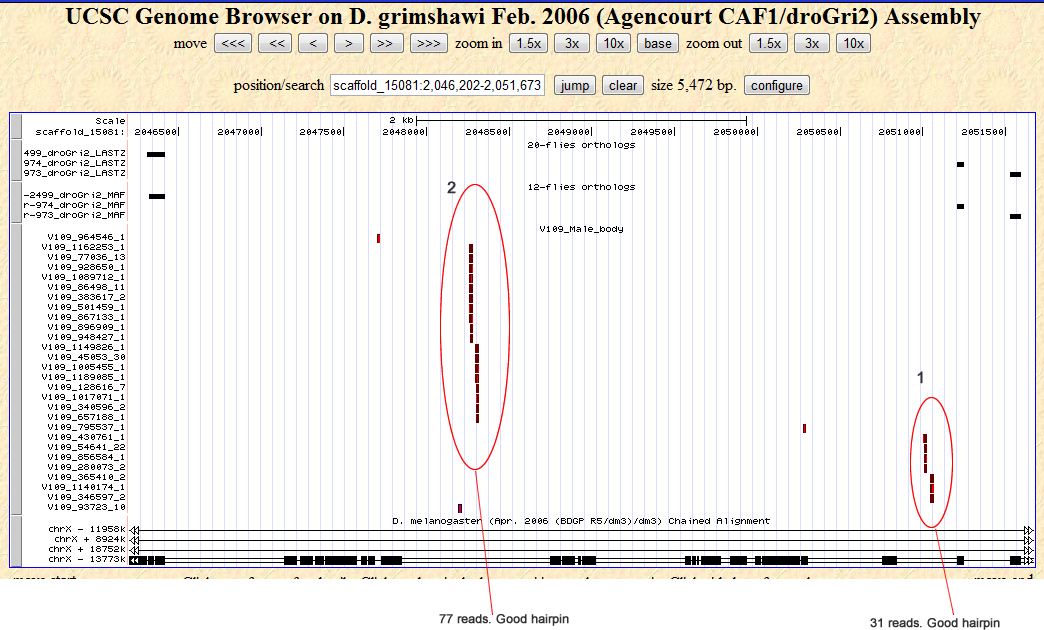Zoom in by 10x
1044x630 pixels.
click(613, 43)
